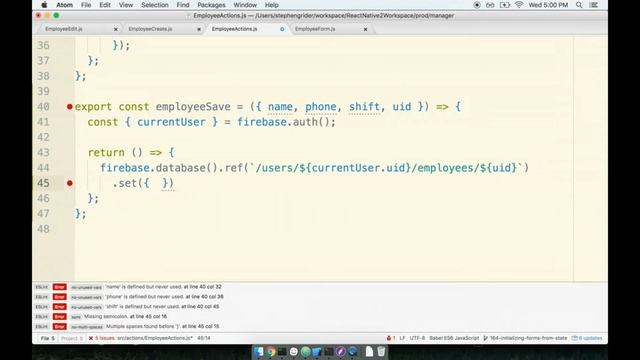Select lint message "'name' is defined but never used"
The width and height of the screenshot is (640, 360).
tap(144, 287)
